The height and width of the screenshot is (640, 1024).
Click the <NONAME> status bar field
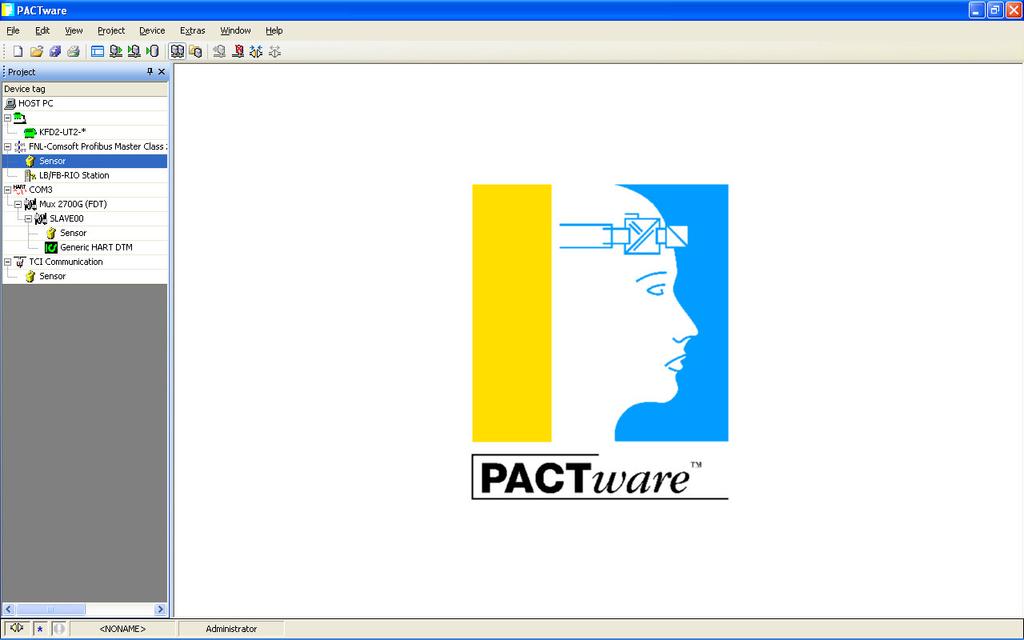click(123, 628)
